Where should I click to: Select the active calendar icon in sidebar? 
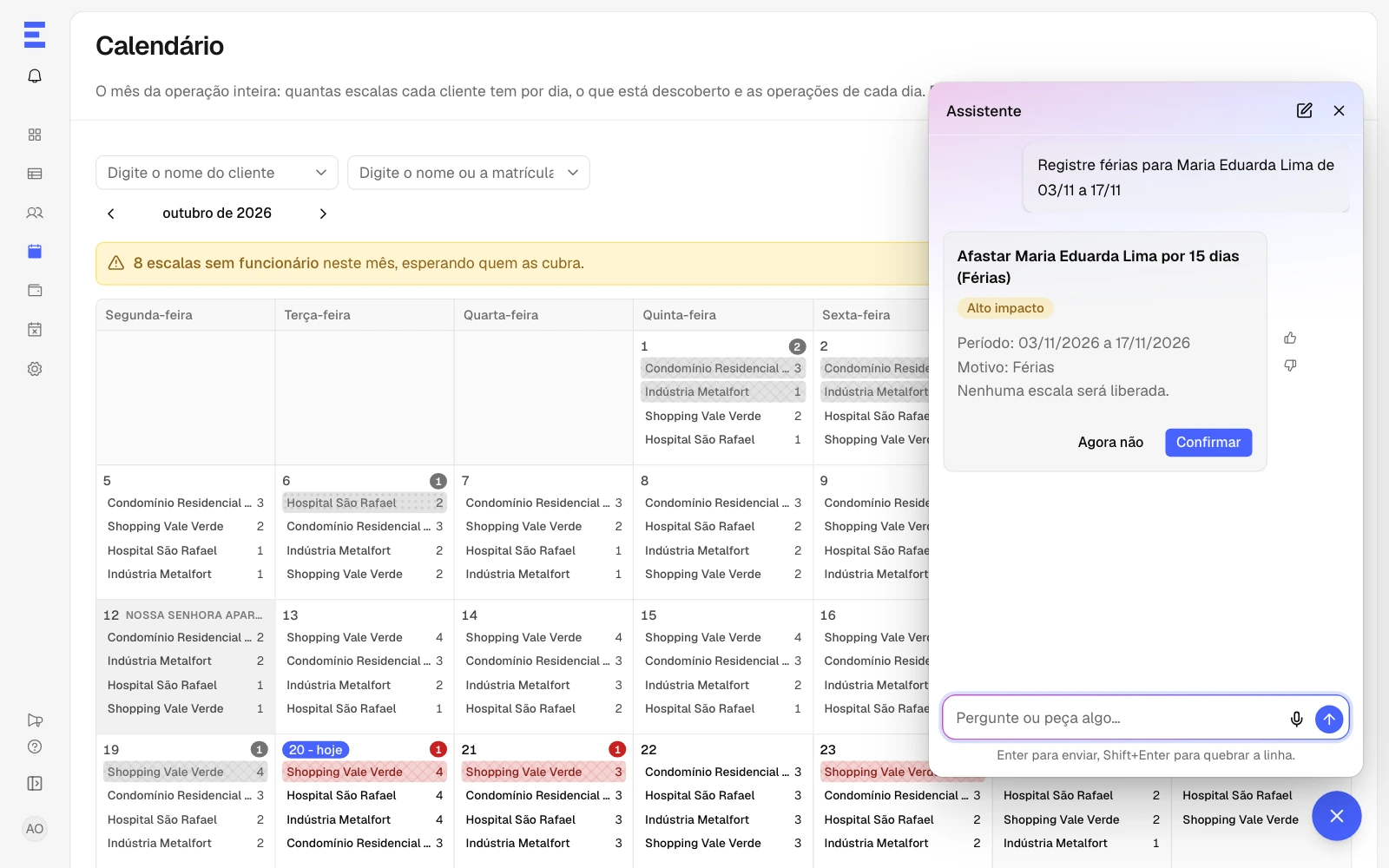click(35, 252)
